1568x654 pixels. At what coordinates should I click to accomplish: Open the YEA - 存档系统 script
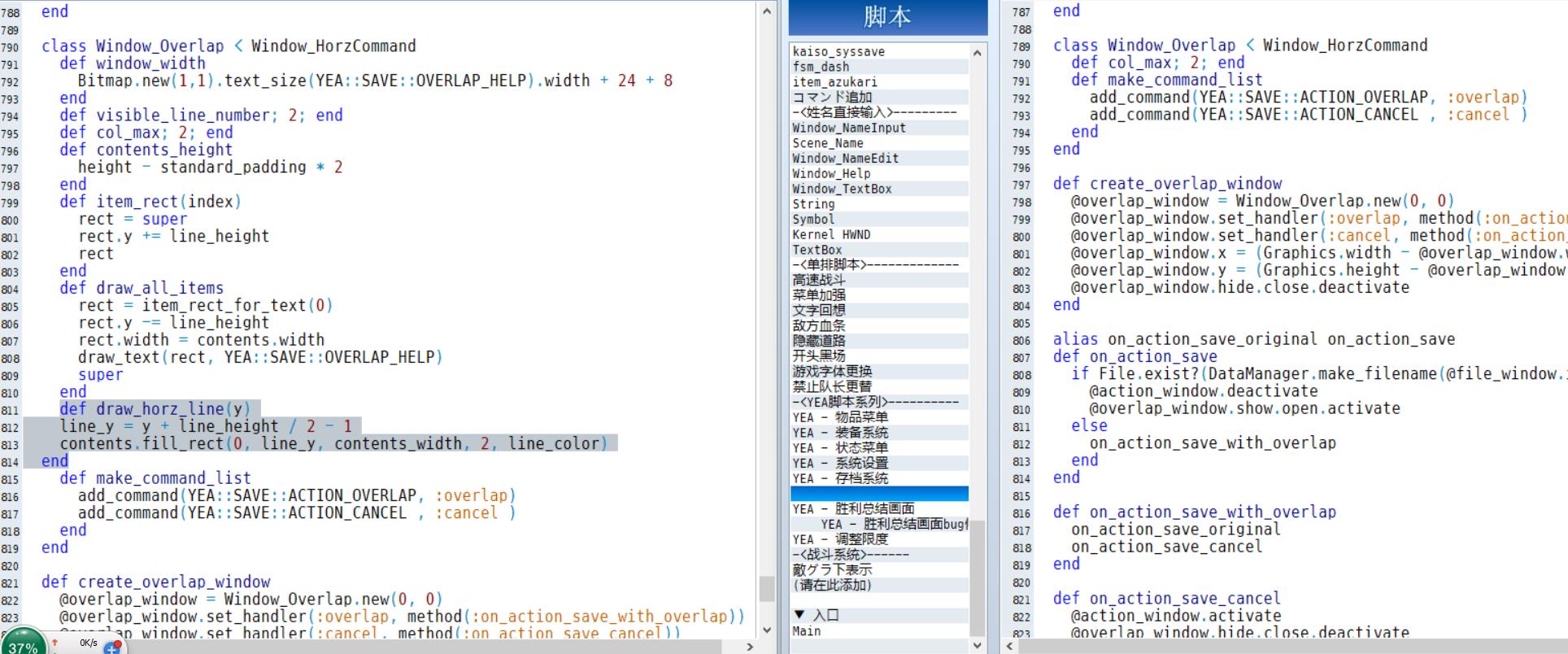point(840,478)
